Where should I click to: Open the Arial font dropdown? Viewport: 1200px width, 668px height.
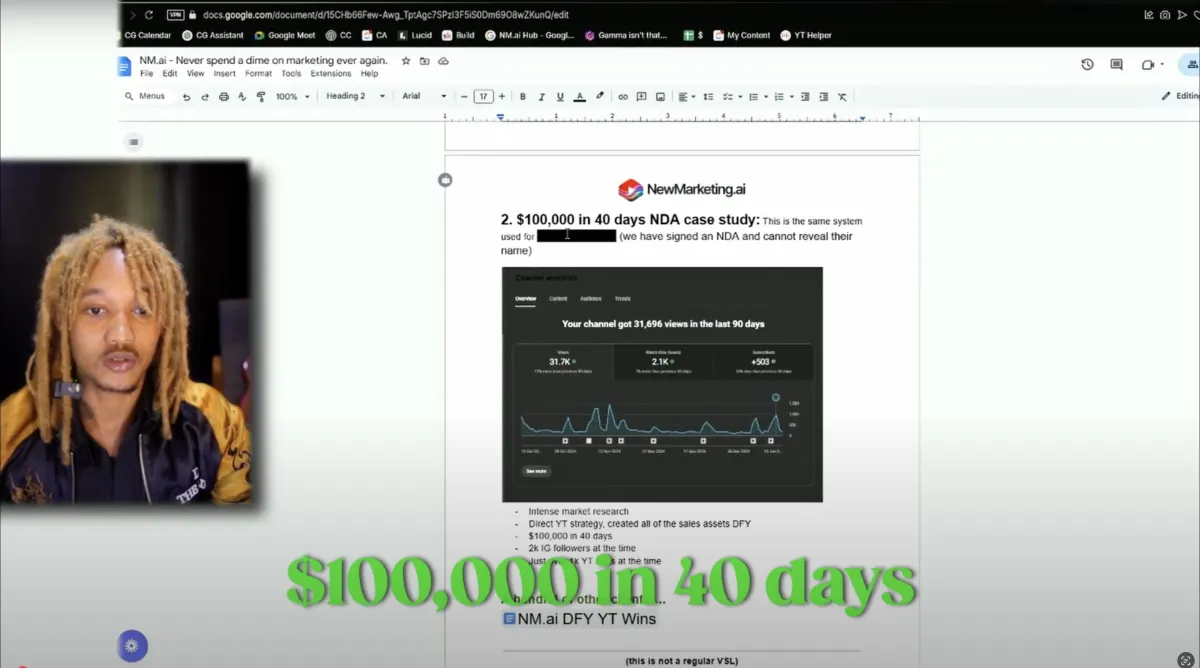(x=424, y=97)
